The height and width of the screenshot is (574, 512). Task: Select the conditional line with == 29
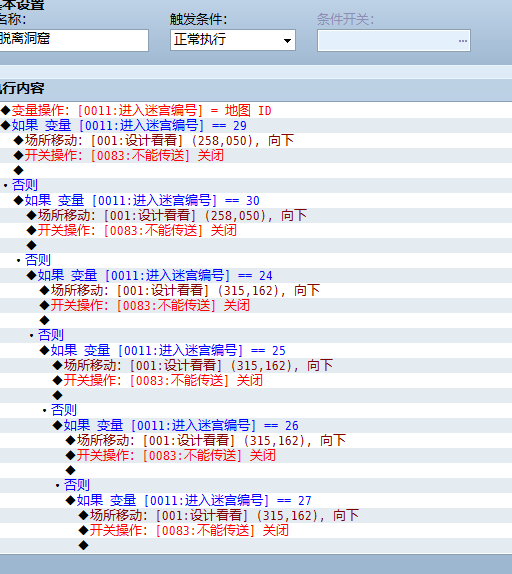(256, 125)
